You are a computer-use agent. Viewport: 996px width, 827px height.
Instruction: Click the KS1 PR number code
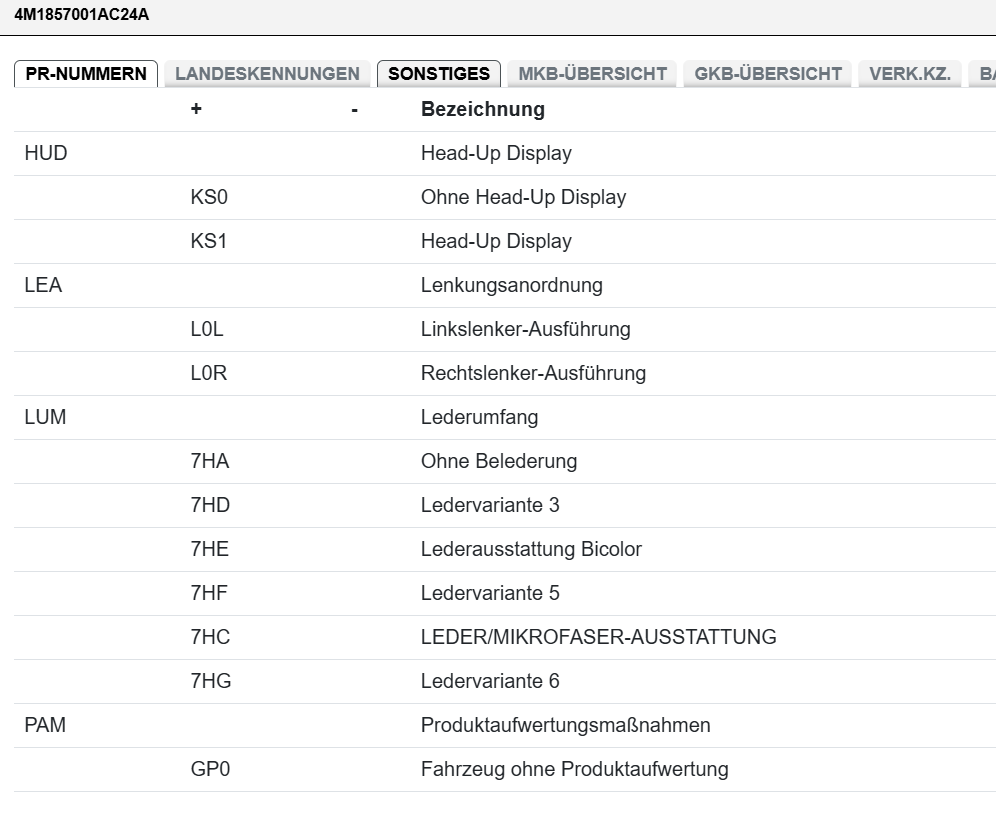point(209,241)
